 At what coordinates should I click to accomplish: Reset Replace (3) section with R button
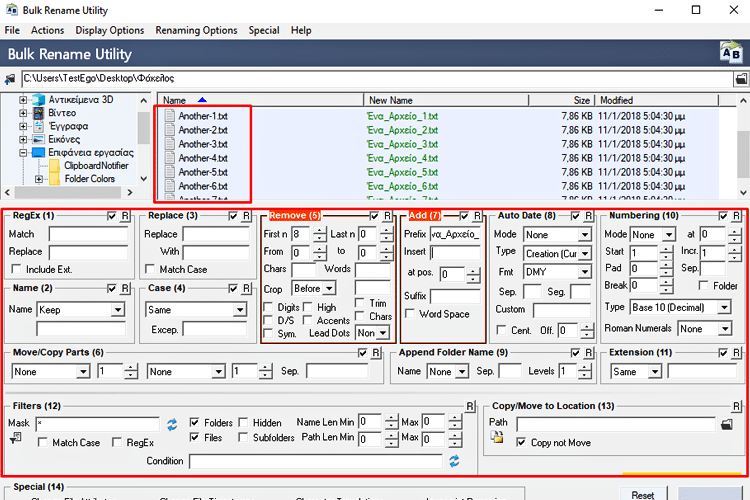click(x=246, y=216)
